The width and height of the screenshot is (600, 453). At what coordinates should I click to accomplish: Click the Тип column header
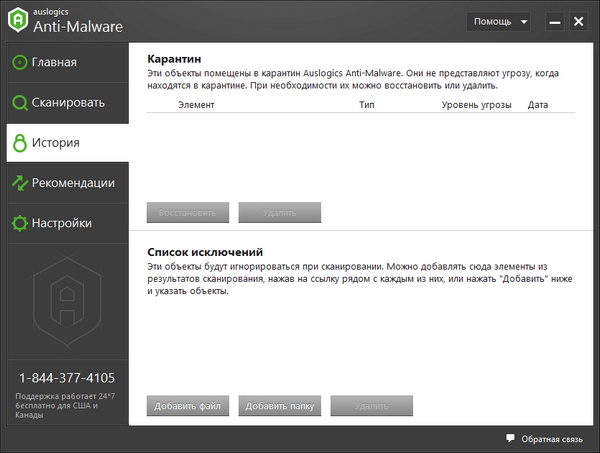pyautogui.click(x=366, y=104)
